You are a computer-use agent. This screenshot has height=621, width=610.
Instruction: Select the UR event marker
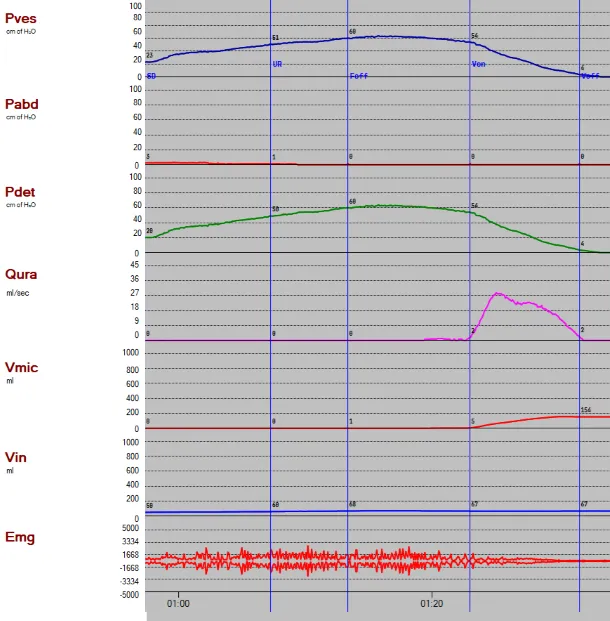pyautogui.click(x=277, y=64)
